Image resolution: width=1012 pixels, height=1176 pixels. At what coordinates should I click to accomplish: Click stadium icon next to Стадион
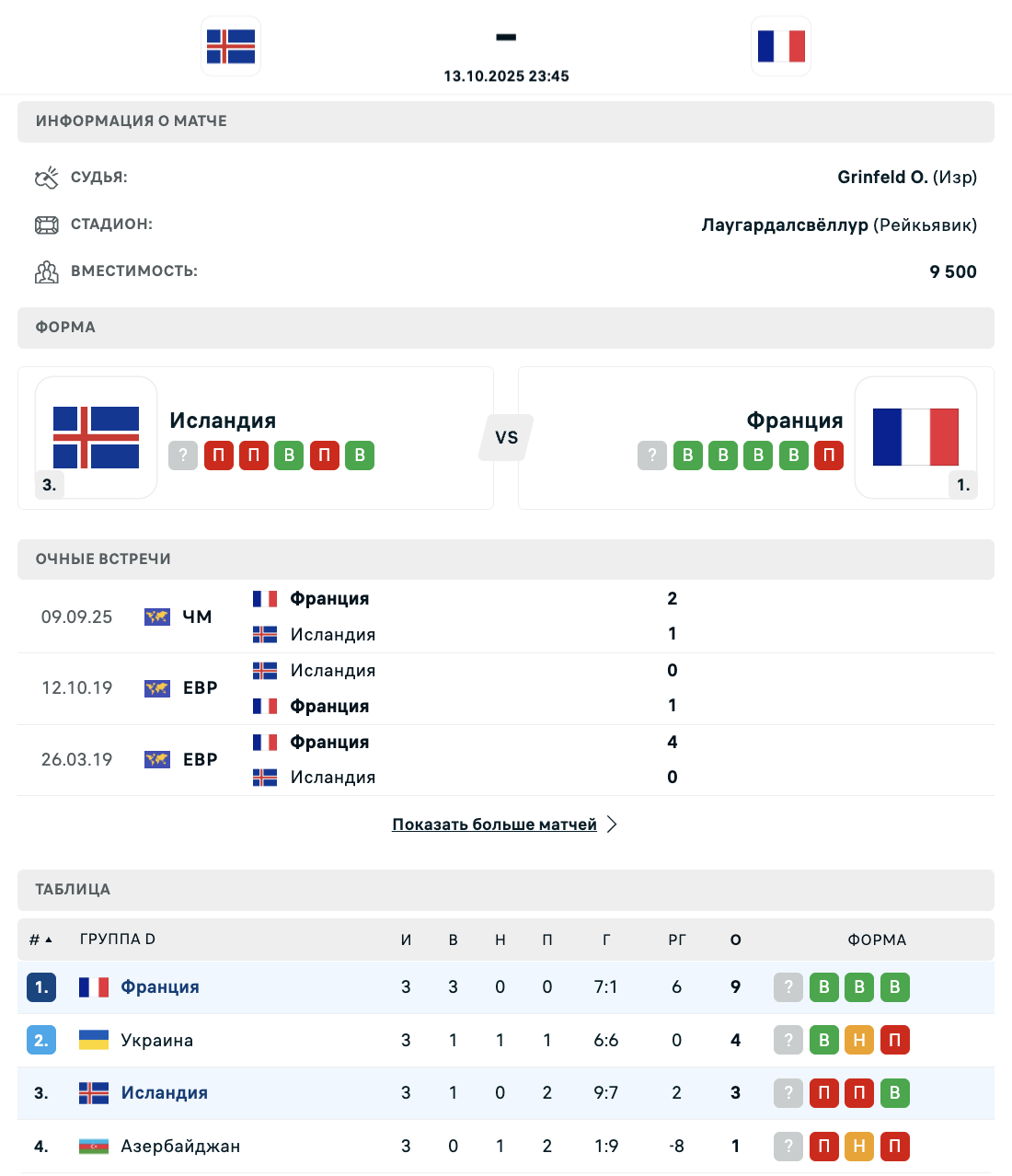46,225
